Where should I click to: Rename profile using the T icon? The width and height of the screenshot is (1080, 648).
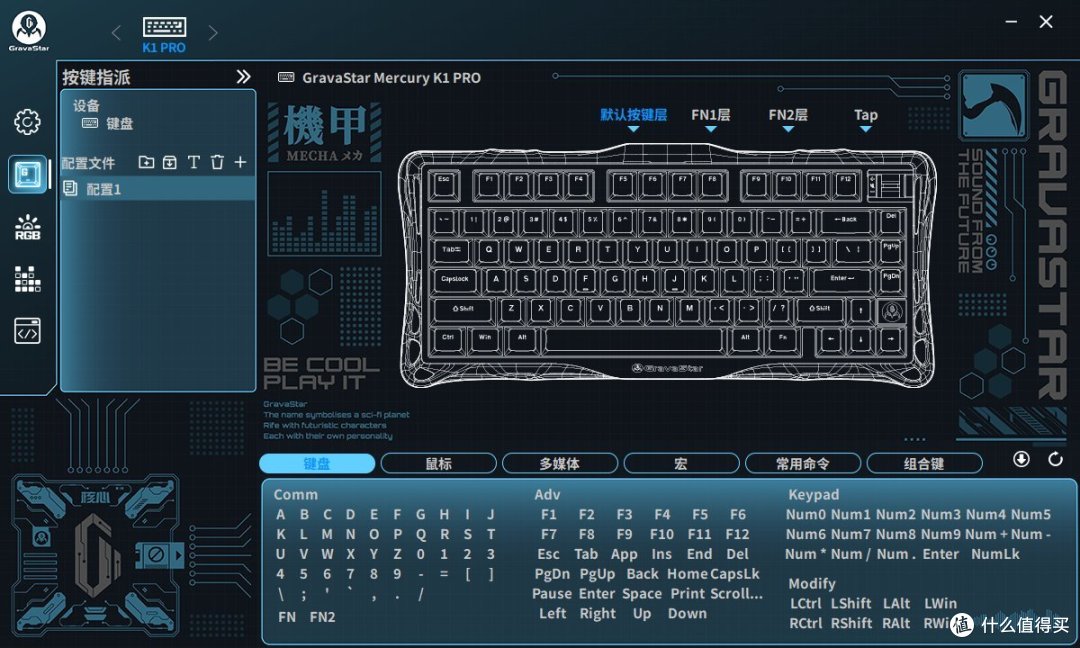(x=193, y=162)
